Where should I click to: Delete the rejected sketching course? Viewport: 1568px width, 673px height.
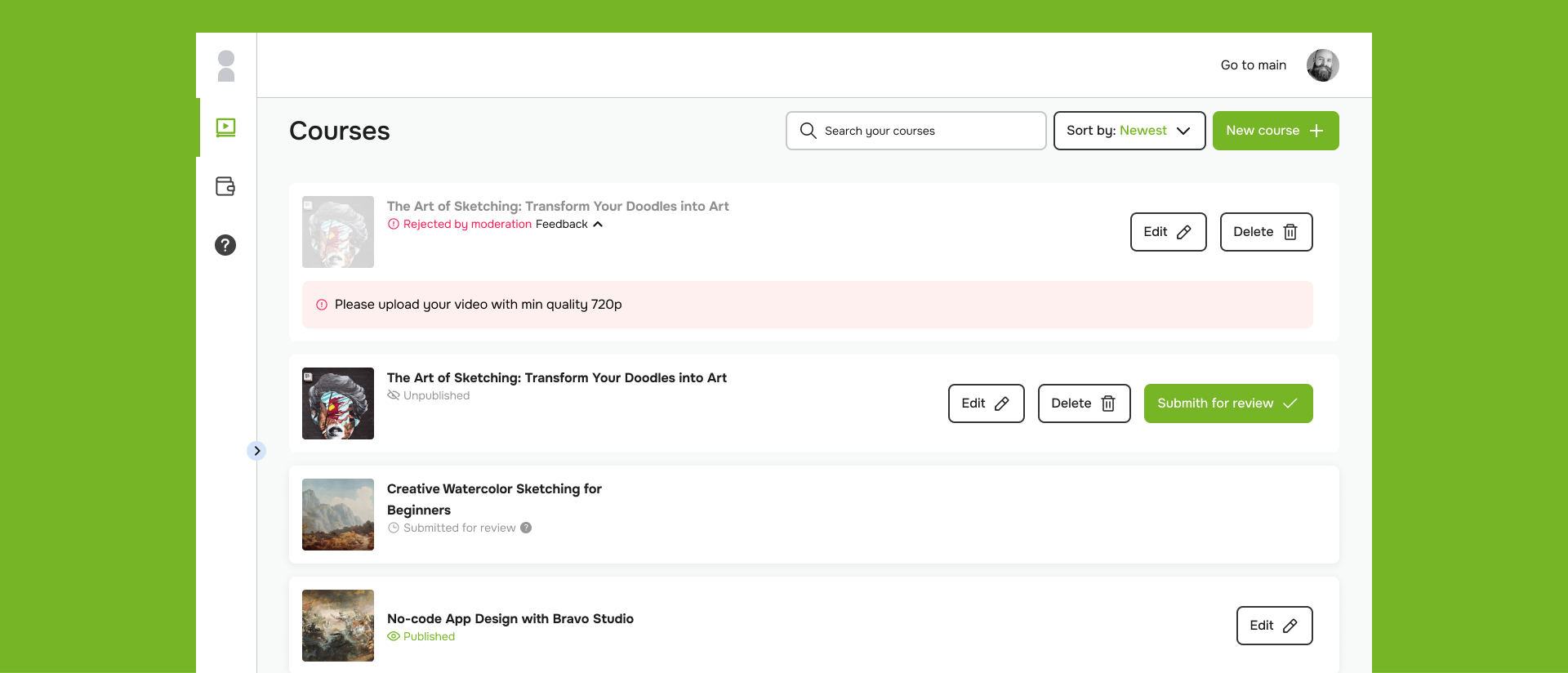[1266, 232]
